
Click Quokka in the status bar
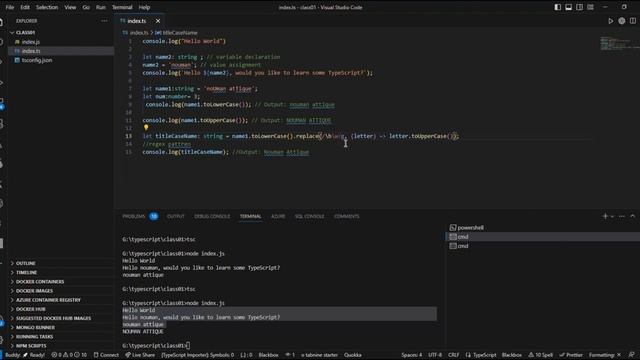coord(353,355)
